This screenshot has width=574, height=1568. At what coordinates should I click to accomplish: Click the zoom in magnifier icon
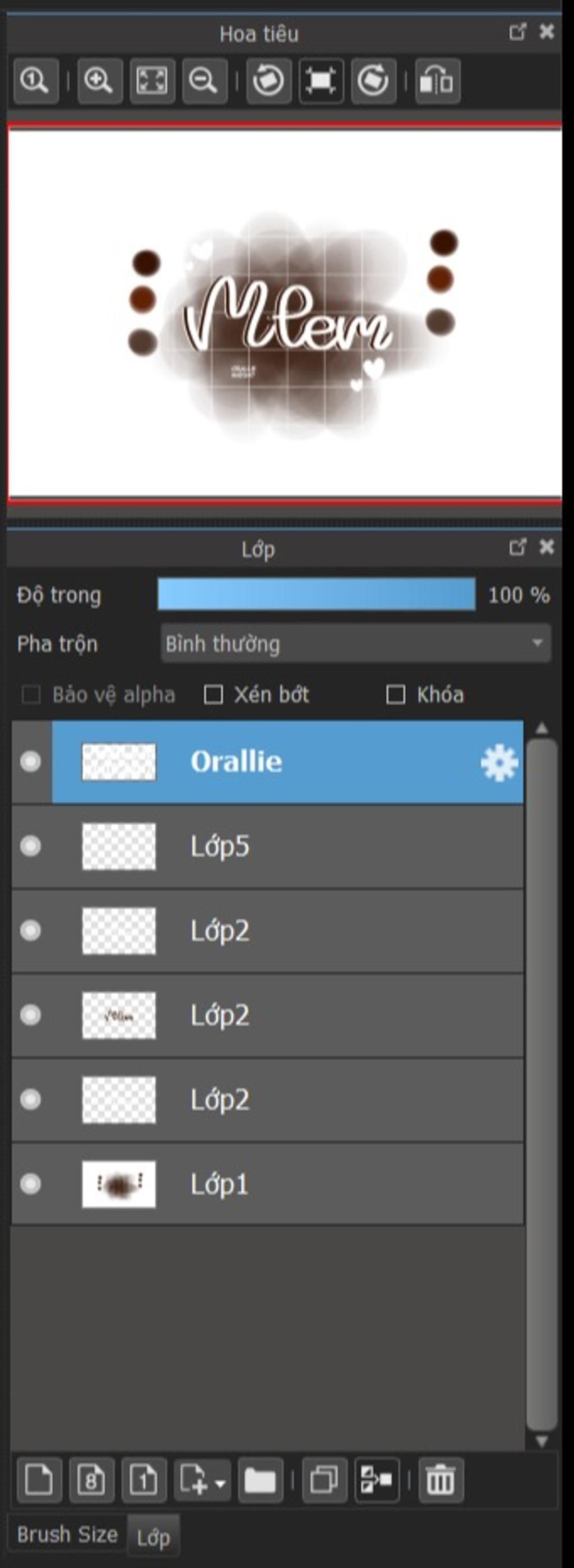pyautogui.click(x=100, y=81)
